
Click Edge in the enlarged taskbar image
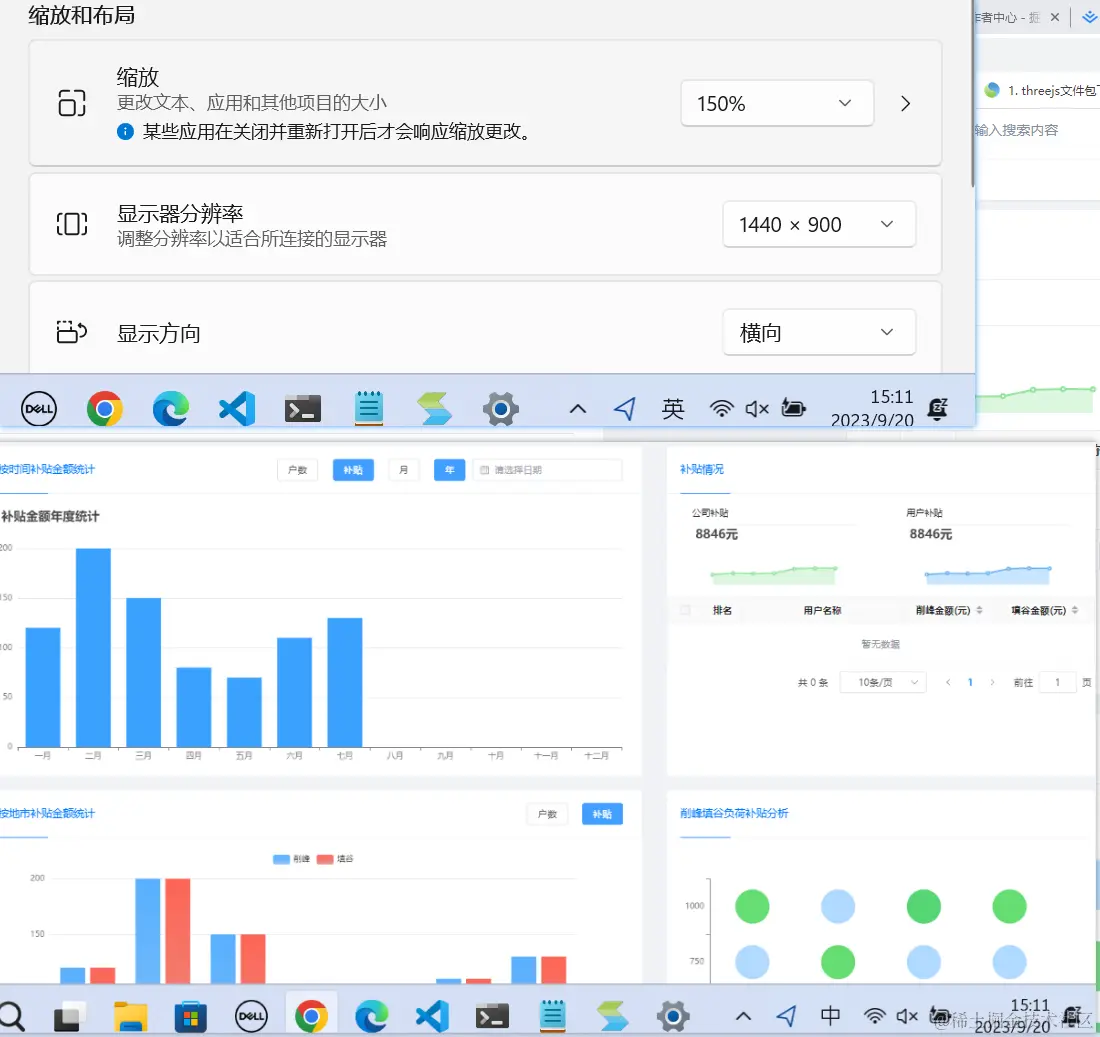(x=170, y=408)
